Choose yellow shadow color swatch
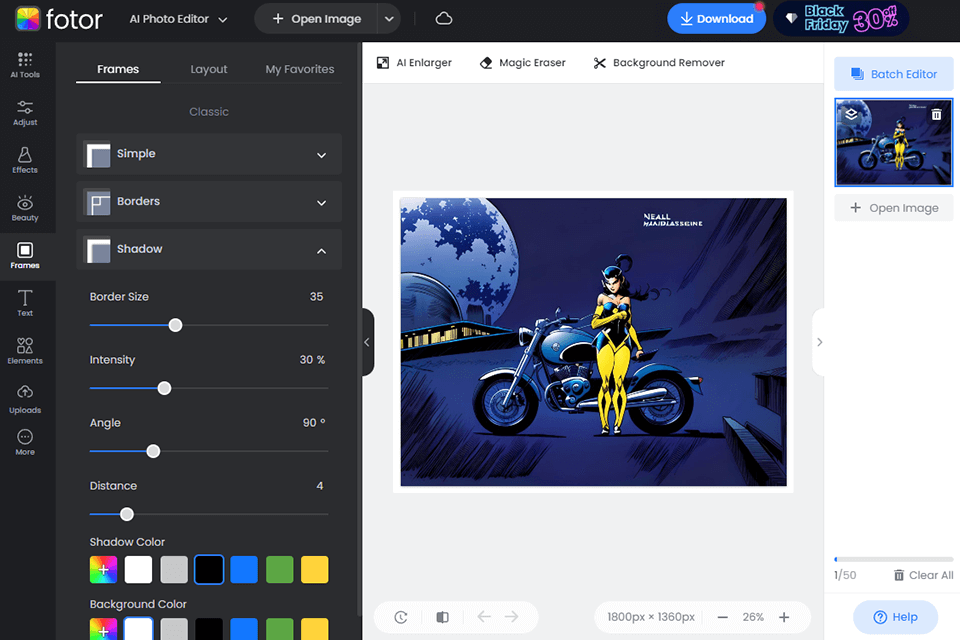Viewport: 960px width, 640px height. tap(315, 570)
